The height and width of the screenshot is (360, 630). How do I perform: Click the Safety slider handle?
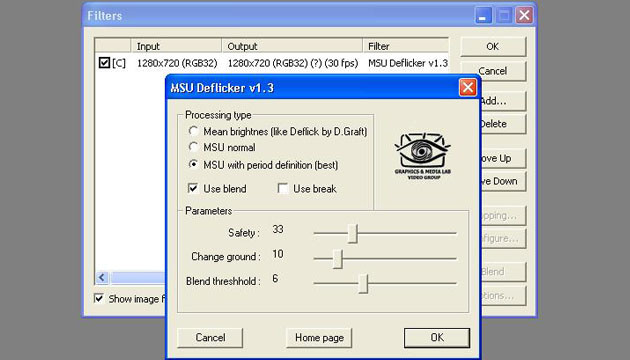click(352, 233)
